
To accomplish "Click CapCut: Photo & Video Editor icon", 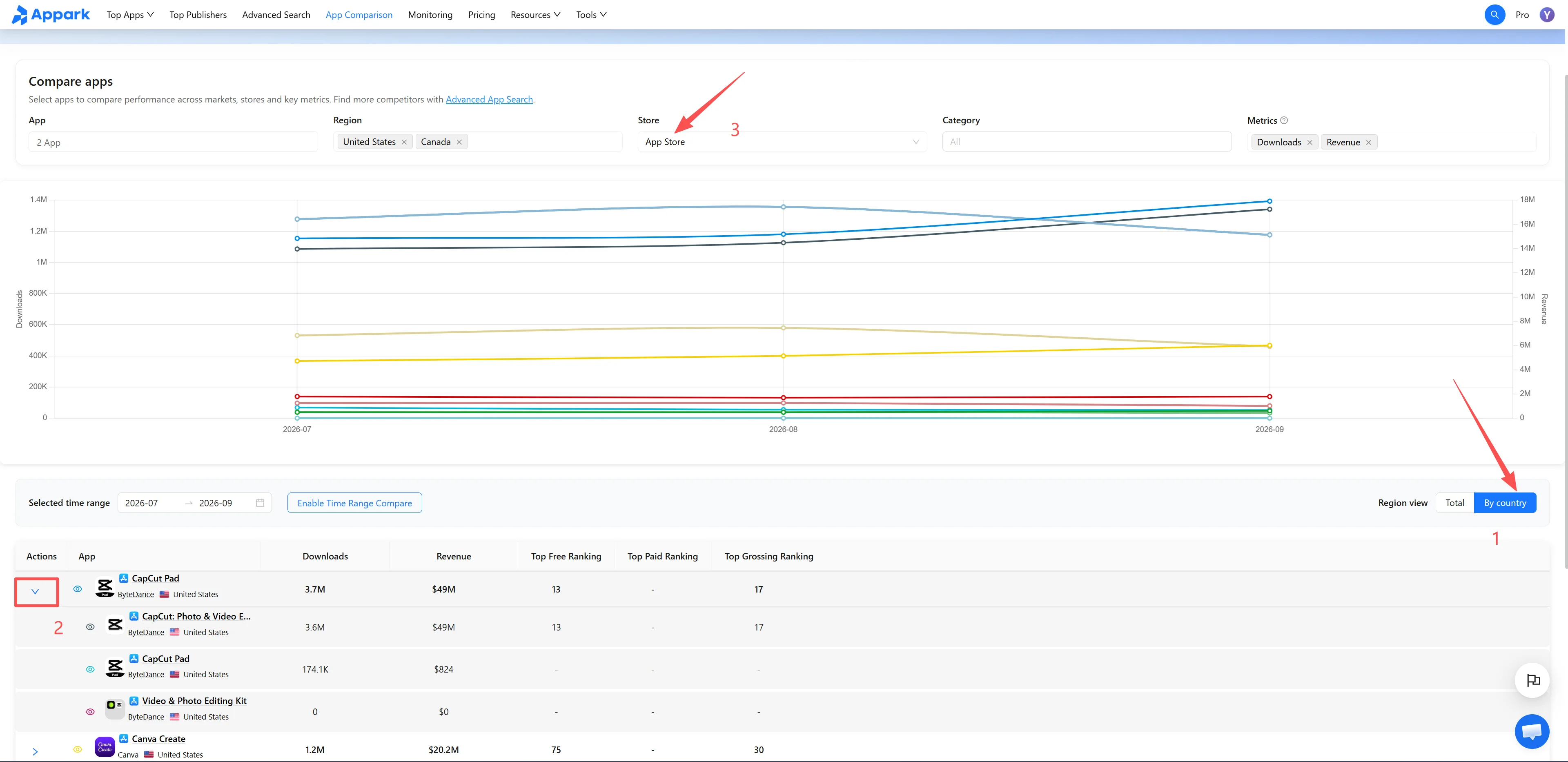I will [x=115, y=624].
